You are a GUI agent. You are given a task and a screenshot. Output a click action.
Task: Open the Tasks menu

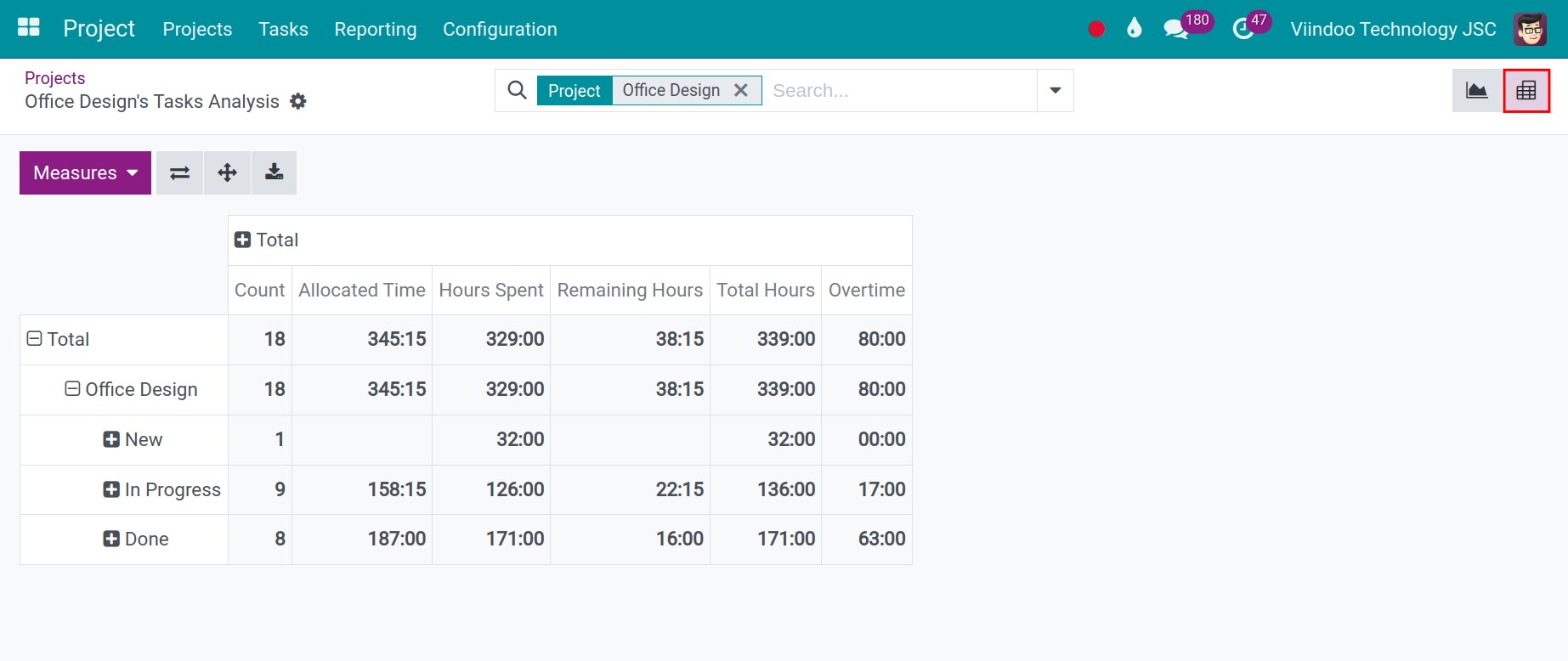[283, 29]
